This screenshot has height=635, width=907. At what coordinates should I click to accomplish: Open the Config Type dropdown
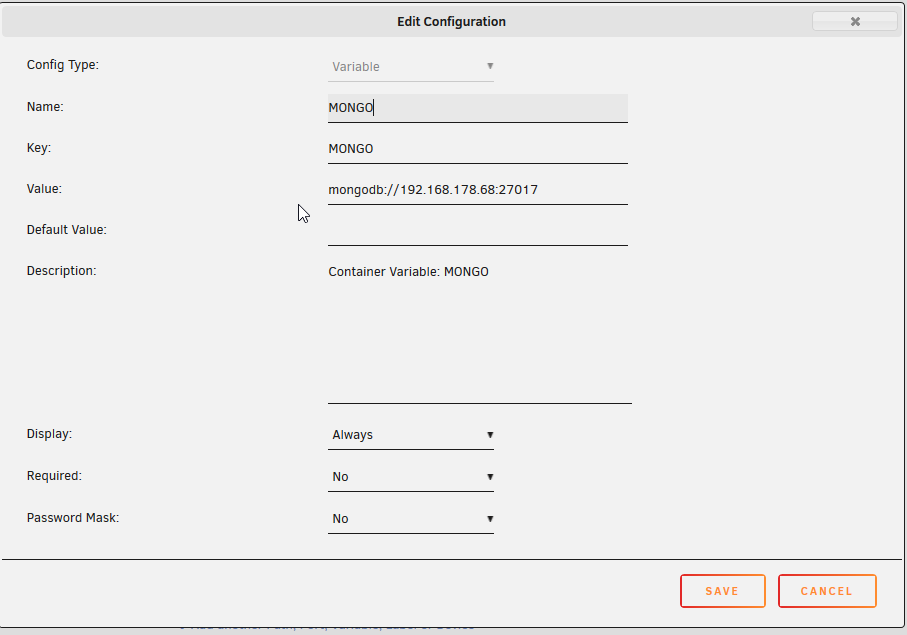(x=411, y=67)
